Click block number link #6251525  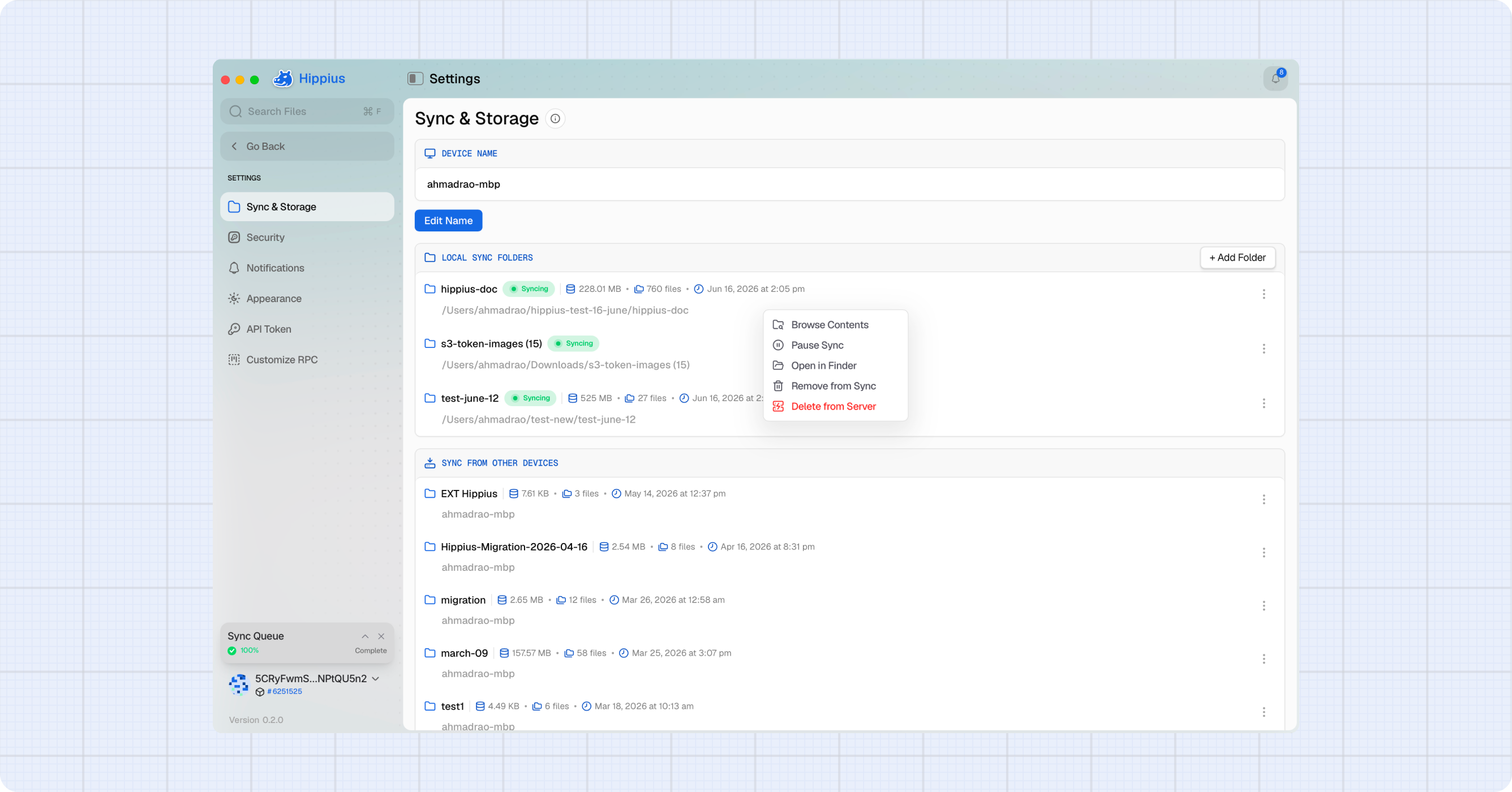285,692
